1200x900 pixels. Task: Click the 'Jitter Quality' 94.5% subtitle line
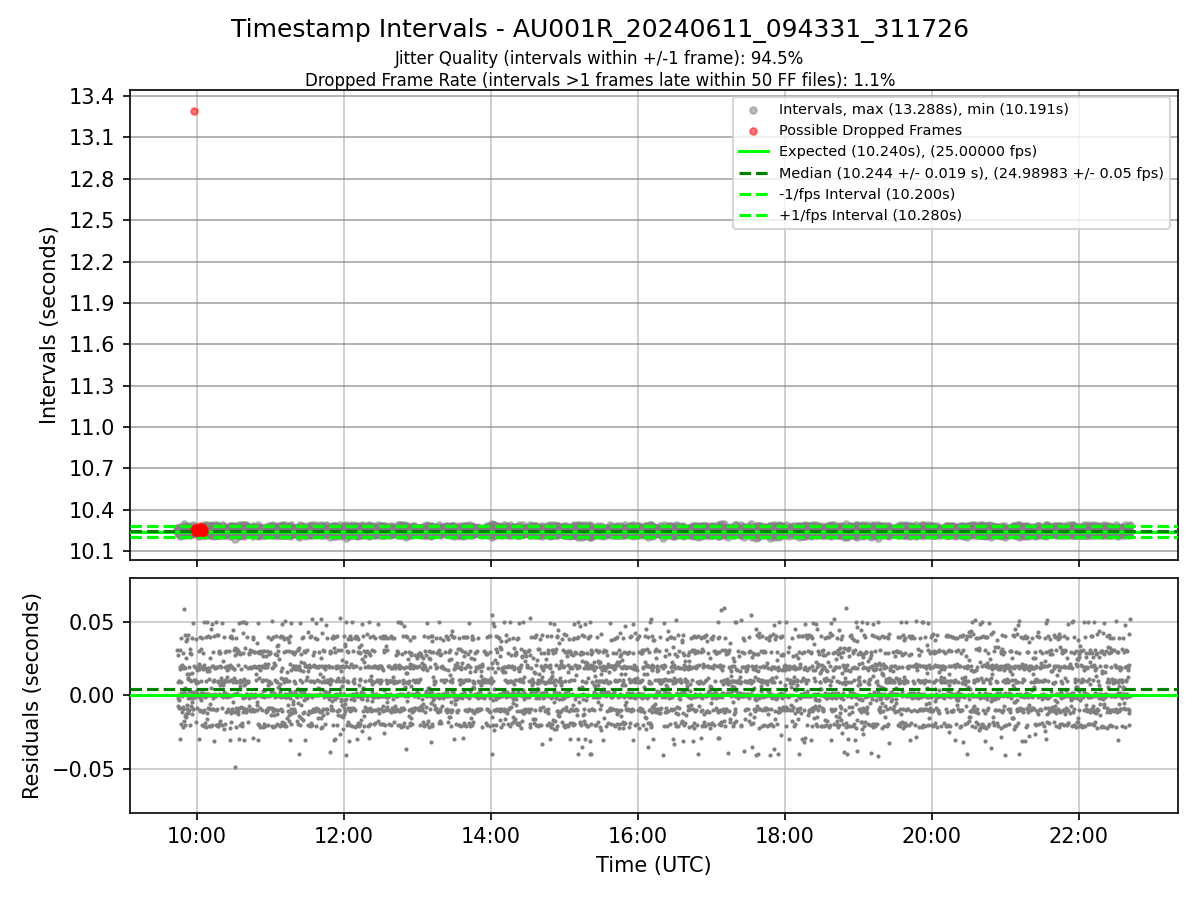click(x=599, y=58)
